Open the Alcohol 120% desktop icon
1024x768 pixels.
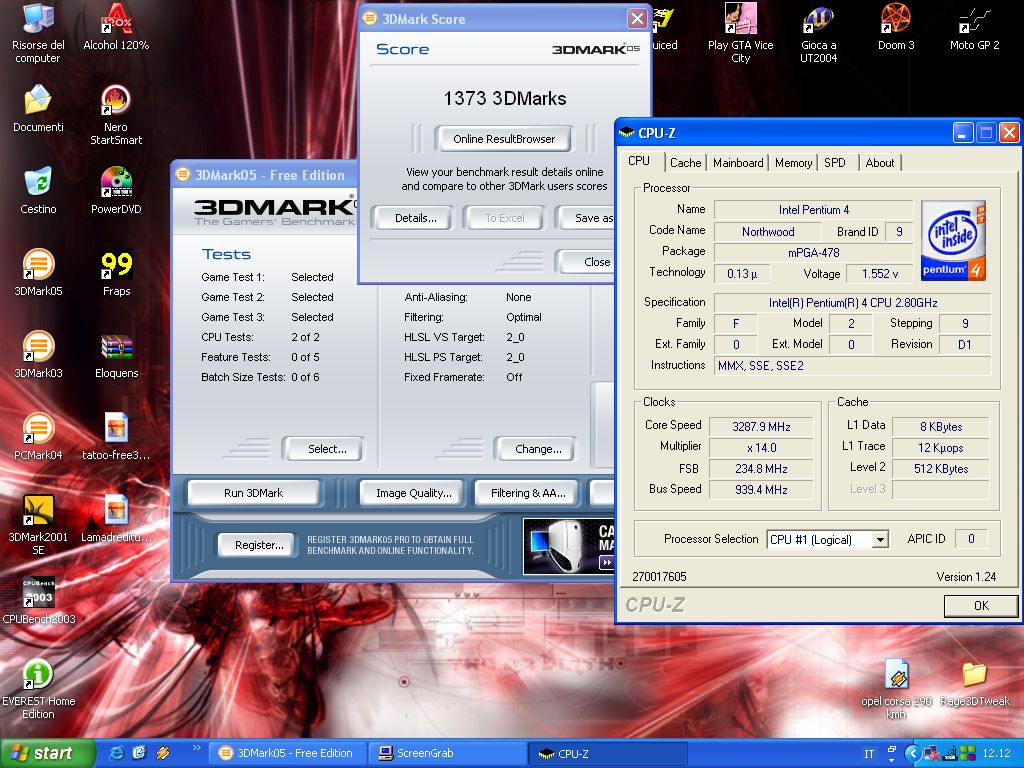click(x=116, y=22)
